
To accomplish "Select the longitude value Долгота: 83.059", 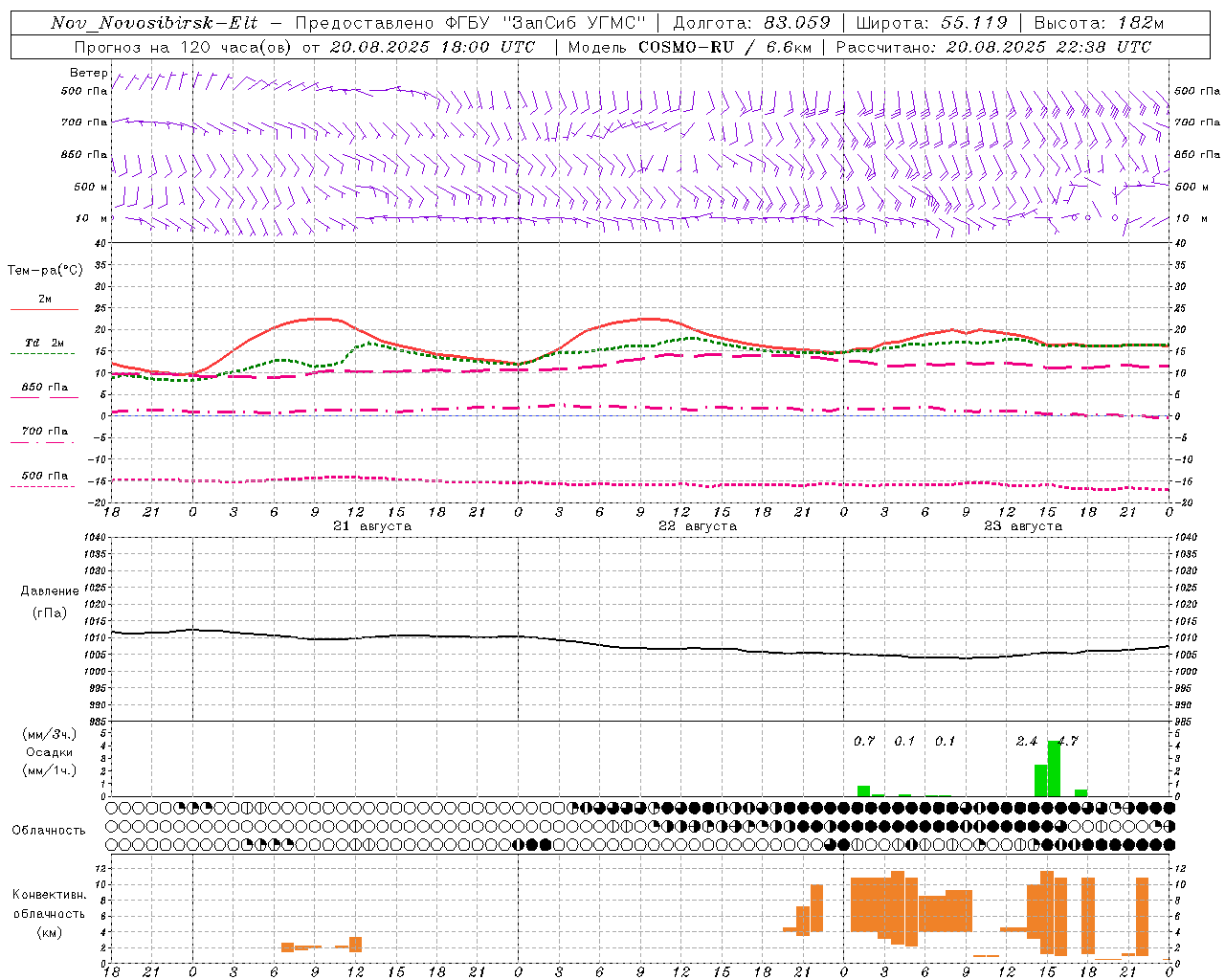I will coord(751,23).
